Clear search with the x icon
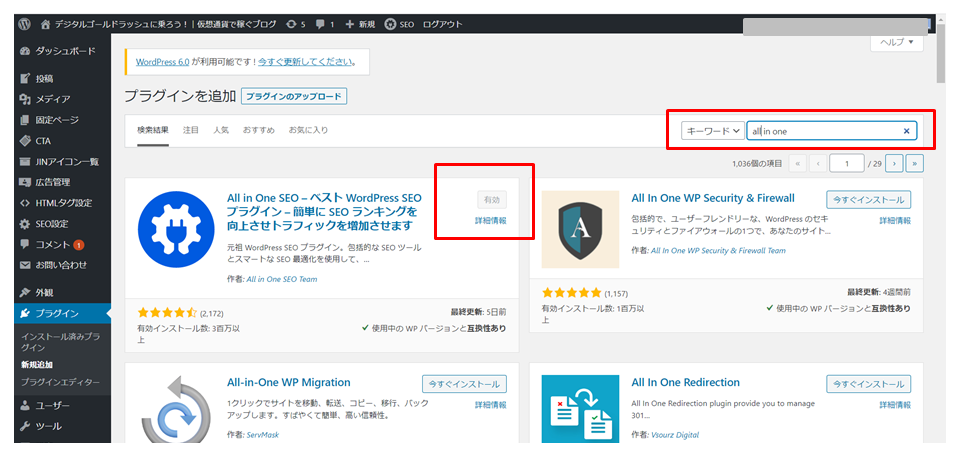The width and height of the screenshot is (960, 456). [x=907, y=131]
